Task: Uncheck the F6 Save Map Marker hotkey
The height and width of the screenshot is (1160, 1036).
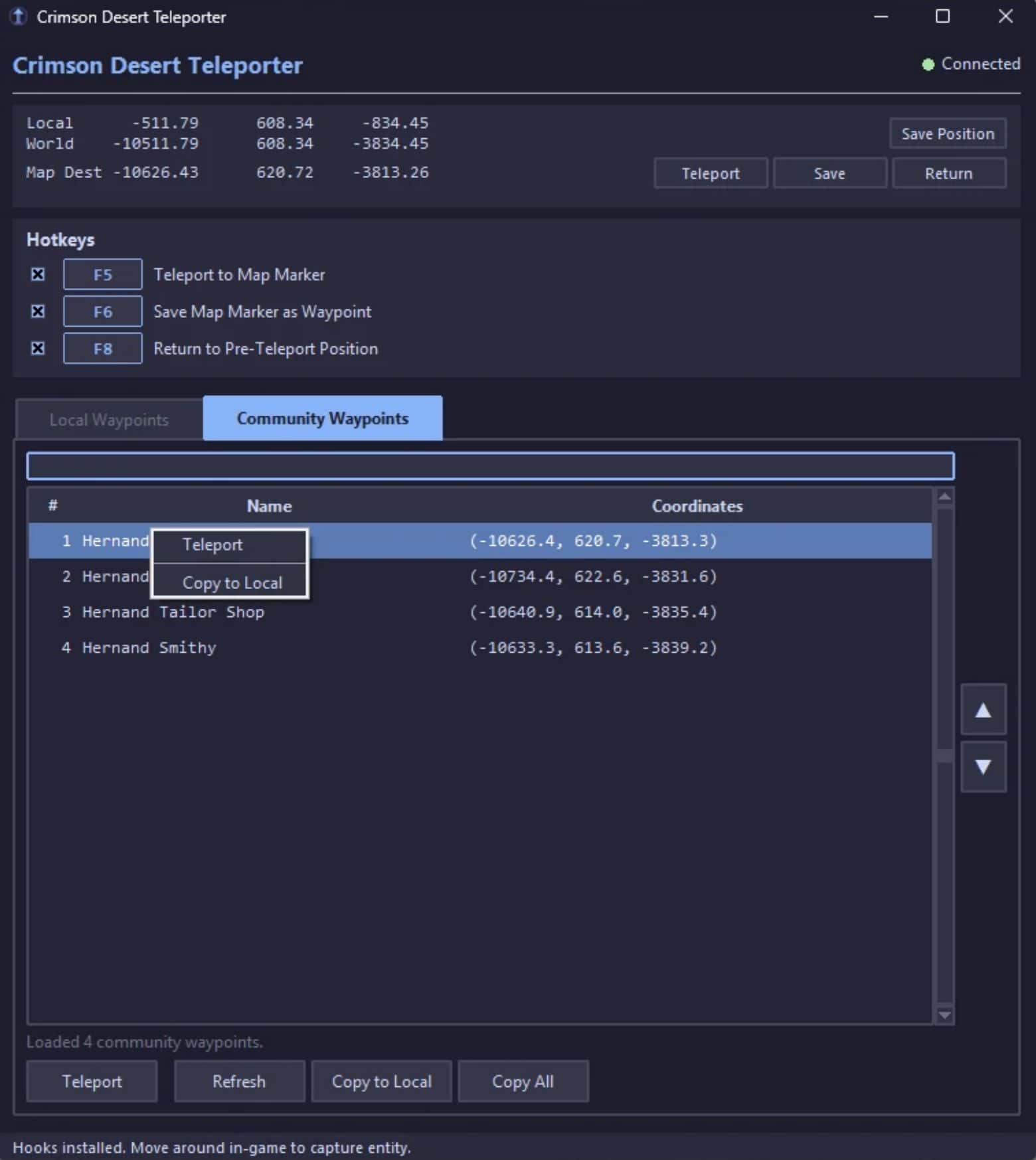Action: [x=38, y=311]
